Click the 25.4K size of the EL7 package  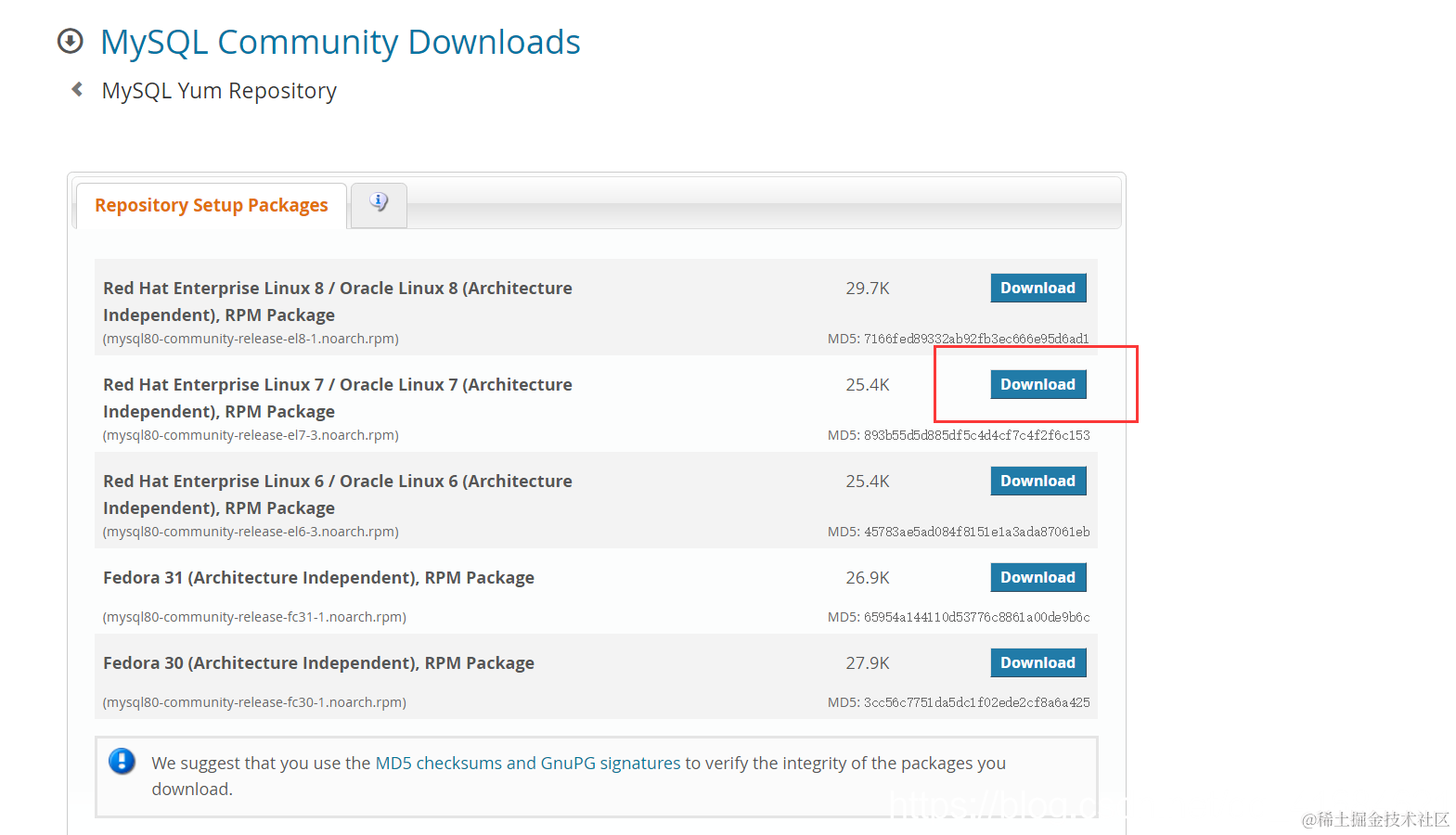point(868,385)
